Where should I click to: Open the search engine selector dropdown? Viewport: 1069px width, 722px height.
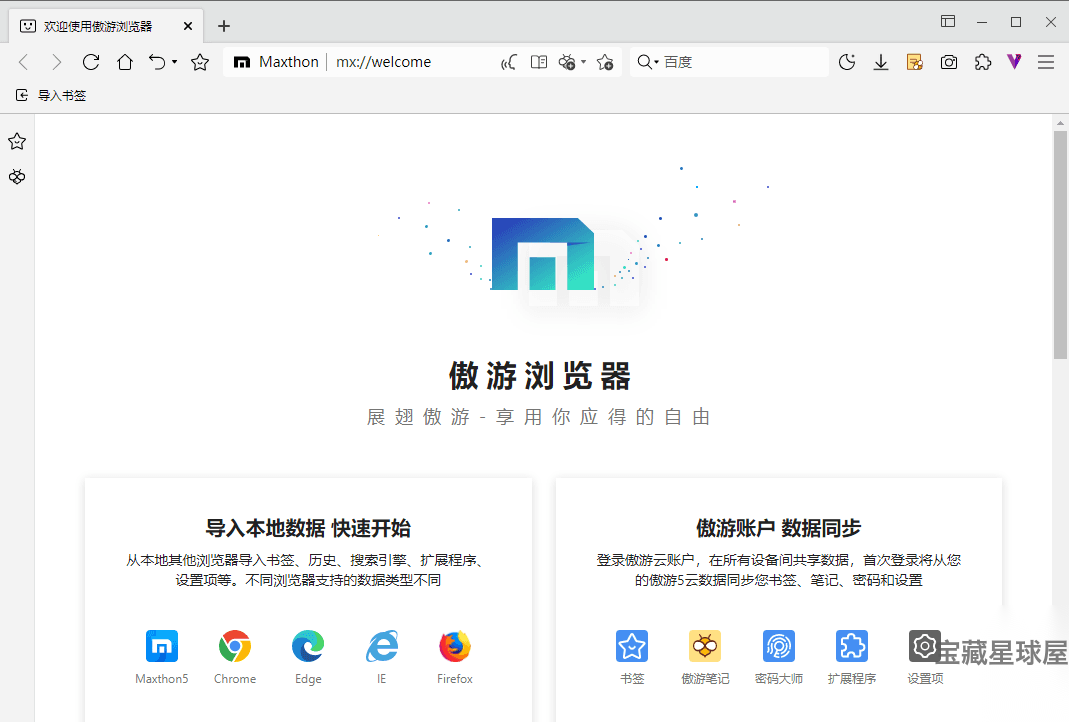pos(648,62)
